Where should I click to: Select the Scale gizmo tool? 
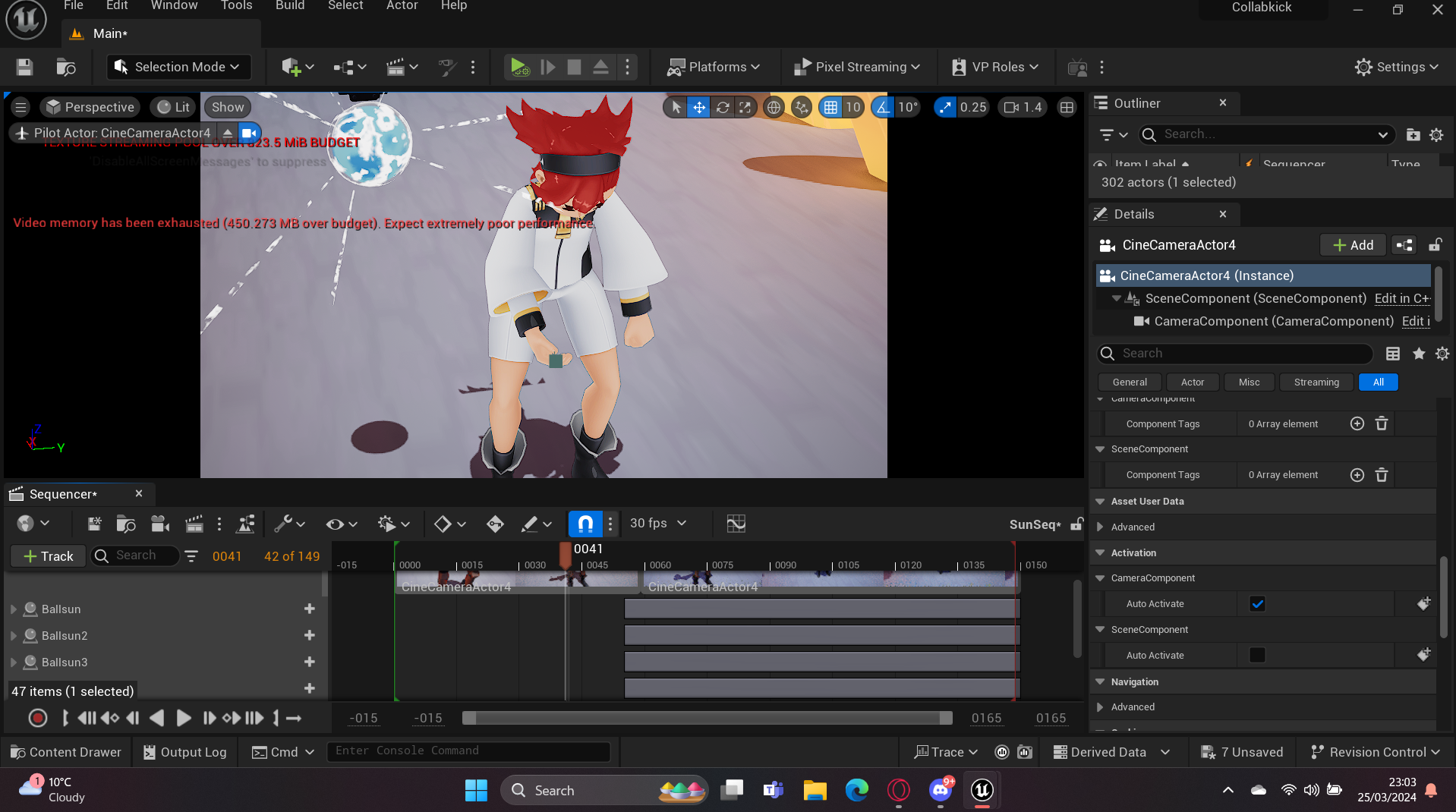pyautogui.click(x=745, y=107)
